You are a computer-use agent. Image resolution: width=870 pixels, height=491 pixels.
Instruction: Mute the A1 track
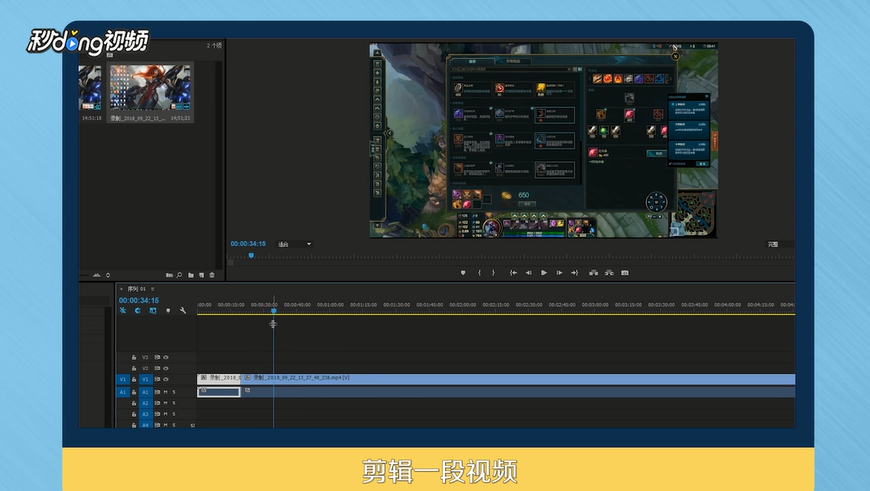click(x=165, y=392)
